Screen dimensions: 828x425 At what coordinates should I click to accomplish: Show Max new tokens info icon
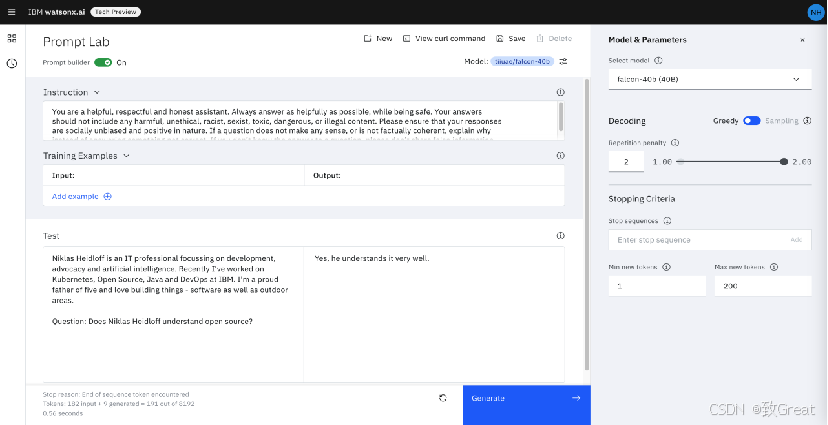774,267
